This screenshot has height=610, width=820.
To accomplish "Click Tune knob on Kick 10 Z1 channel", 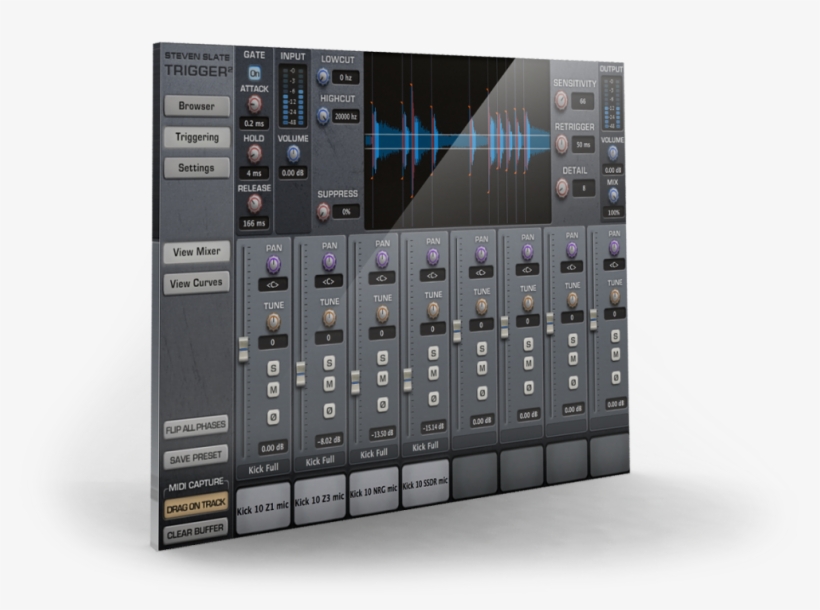I will 273,322.
